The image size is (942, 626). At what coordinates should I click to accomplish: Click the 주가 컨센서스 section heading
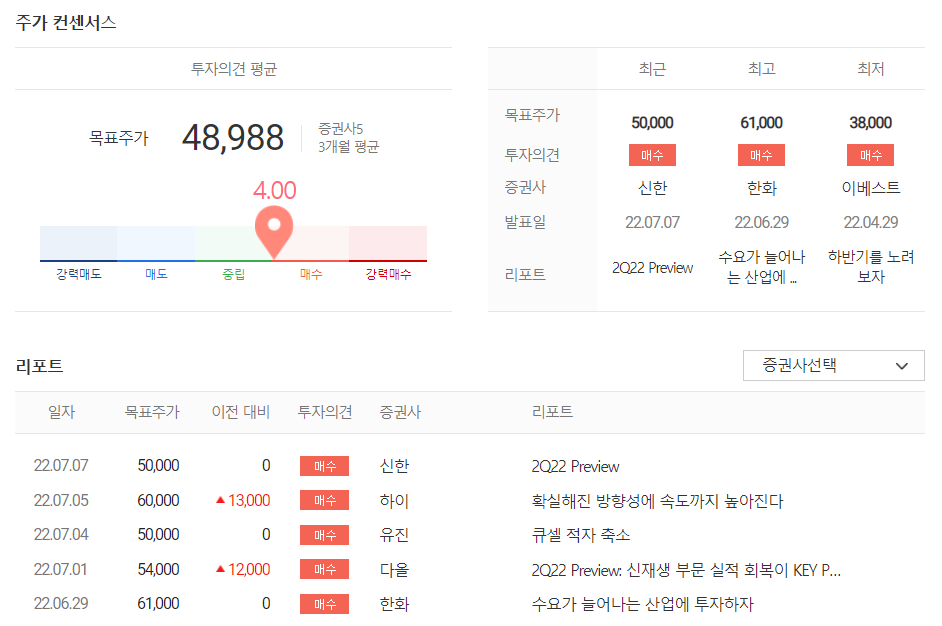click(65, 22)
